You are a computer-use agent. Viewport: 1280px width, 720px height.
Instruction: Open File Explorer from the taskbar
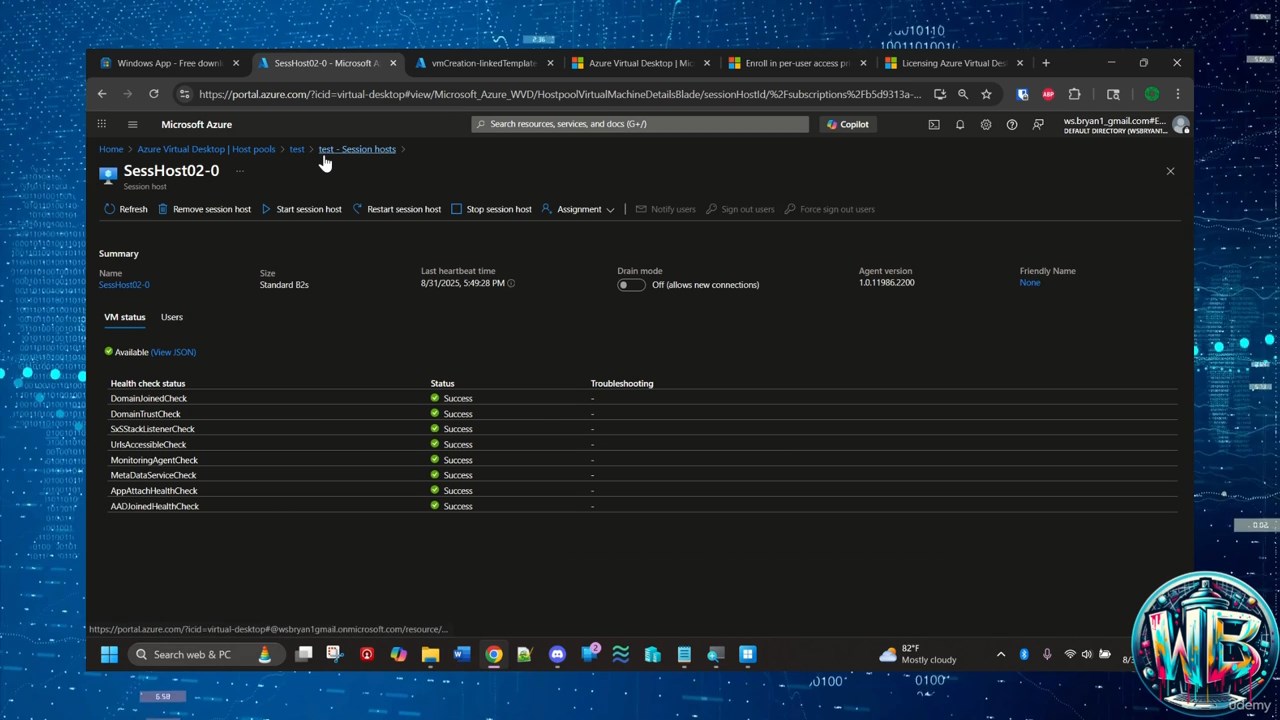pos(430,655)
